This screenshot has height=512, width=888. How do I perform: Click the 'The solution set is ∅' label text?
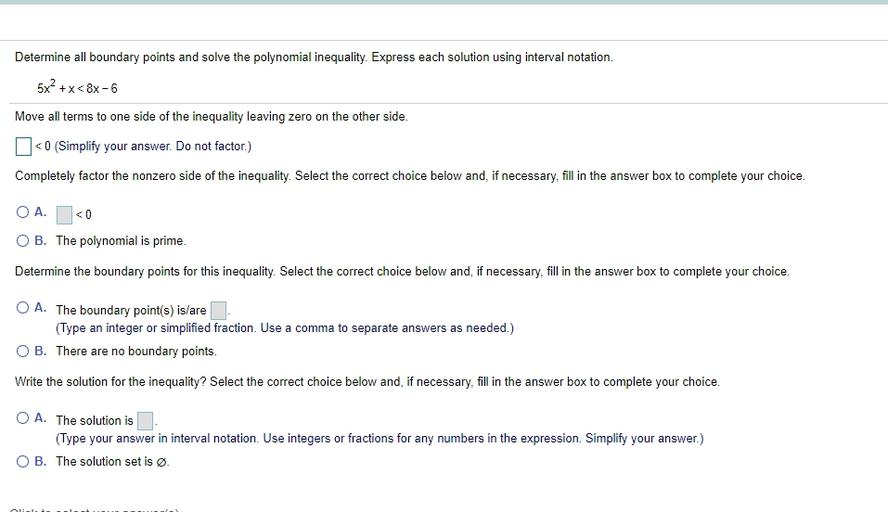[x=112, y=462]
